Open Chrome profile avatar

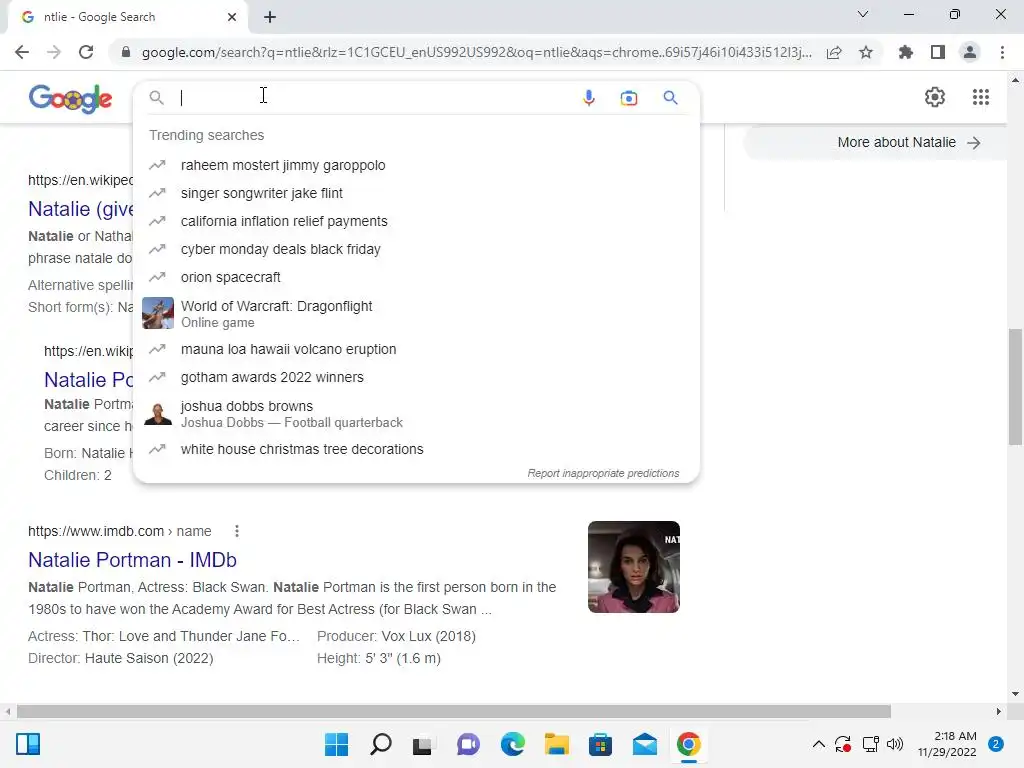pos(970,52)
